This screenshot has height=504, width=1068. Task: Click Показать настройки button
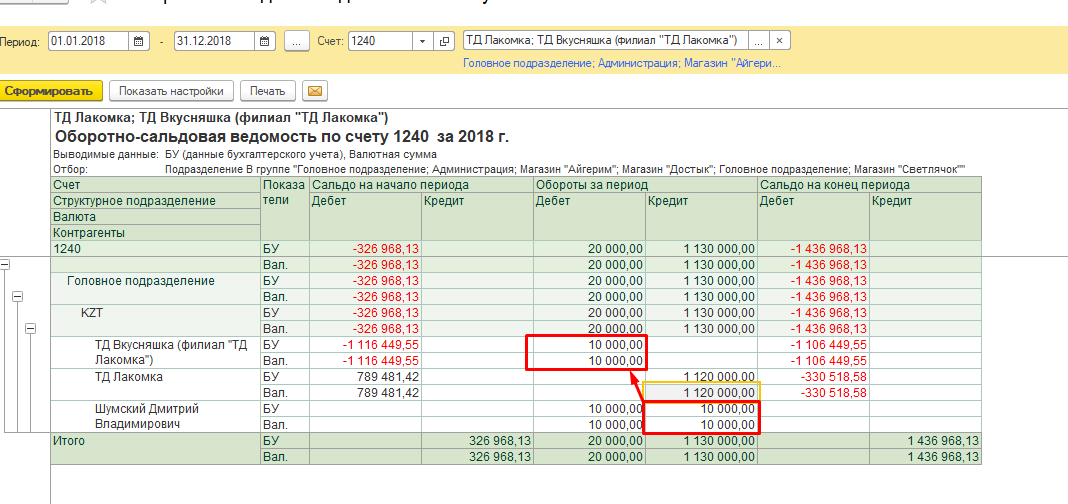(171, 91)
